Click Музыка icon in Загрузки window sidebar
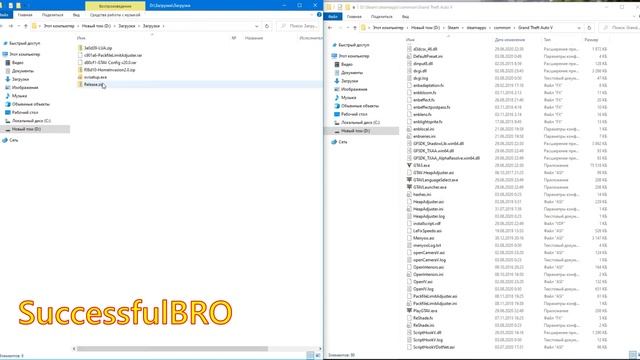 7,96
